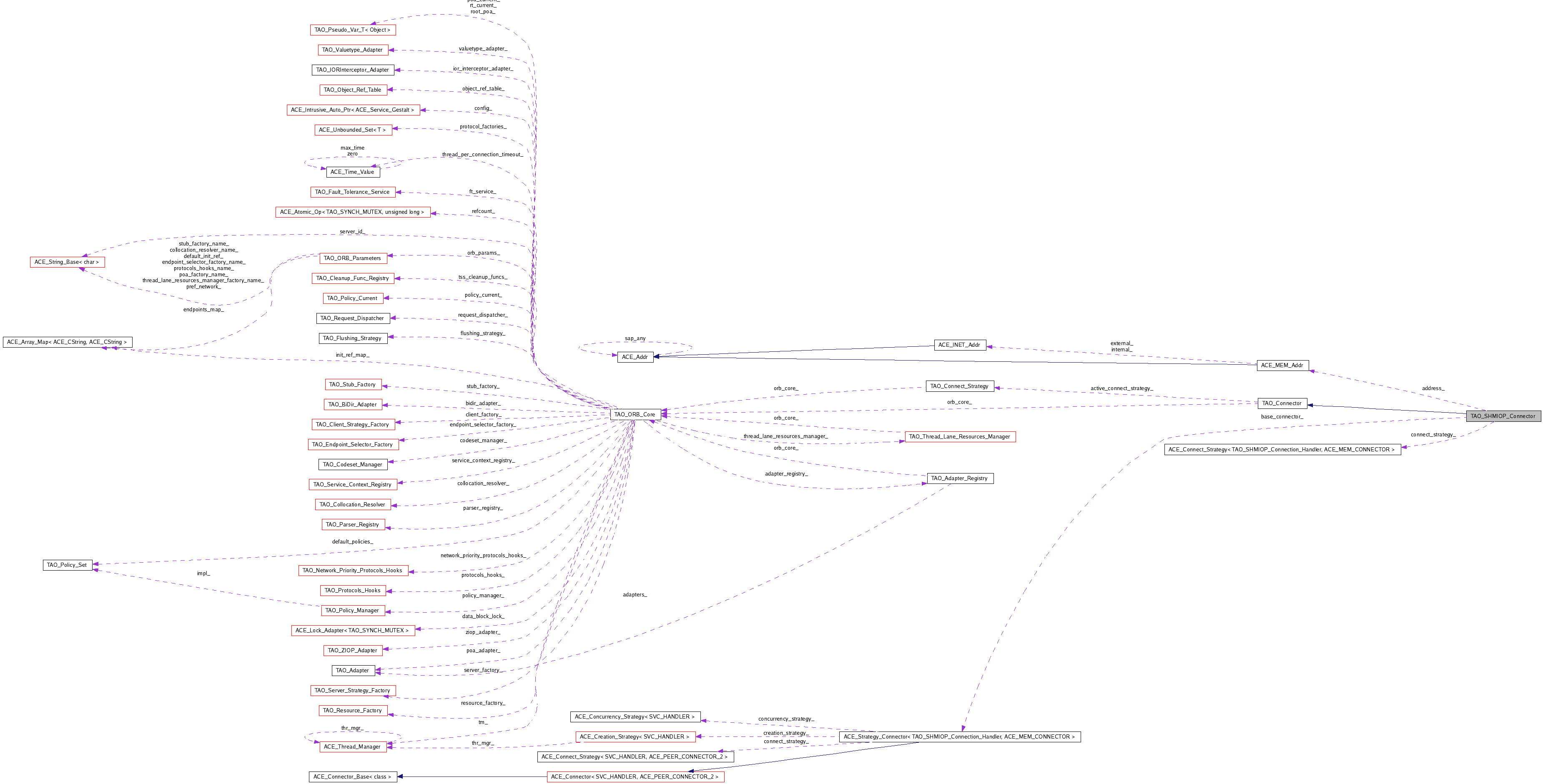The height and width of the screenshot is (784, 1543).
Task: Open the TAO_Fault_Tolerance_Service node
Action: [352, 192]
